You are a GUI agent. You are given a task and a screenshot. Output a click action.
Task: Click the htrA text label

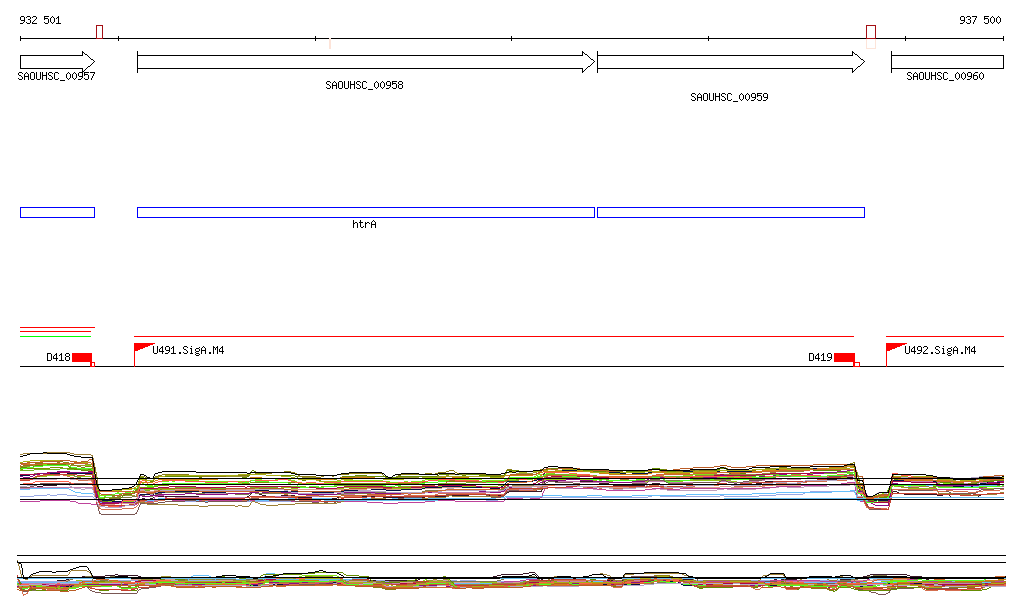coord(364,225)
